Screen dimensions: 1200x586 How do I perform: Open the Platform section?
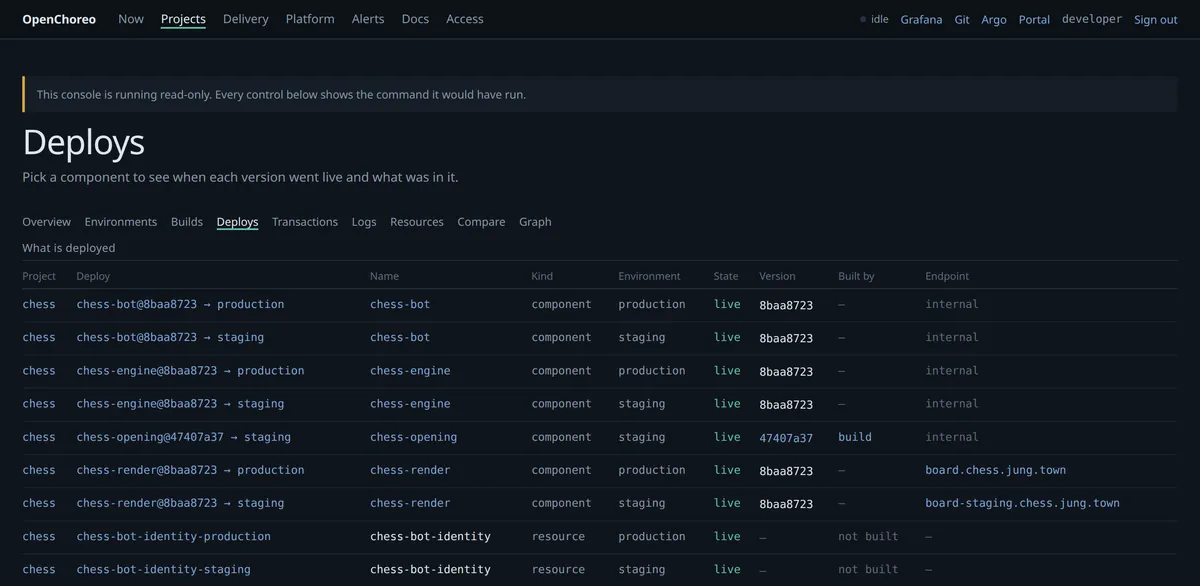pyautogui.click(x=310, y=19)
